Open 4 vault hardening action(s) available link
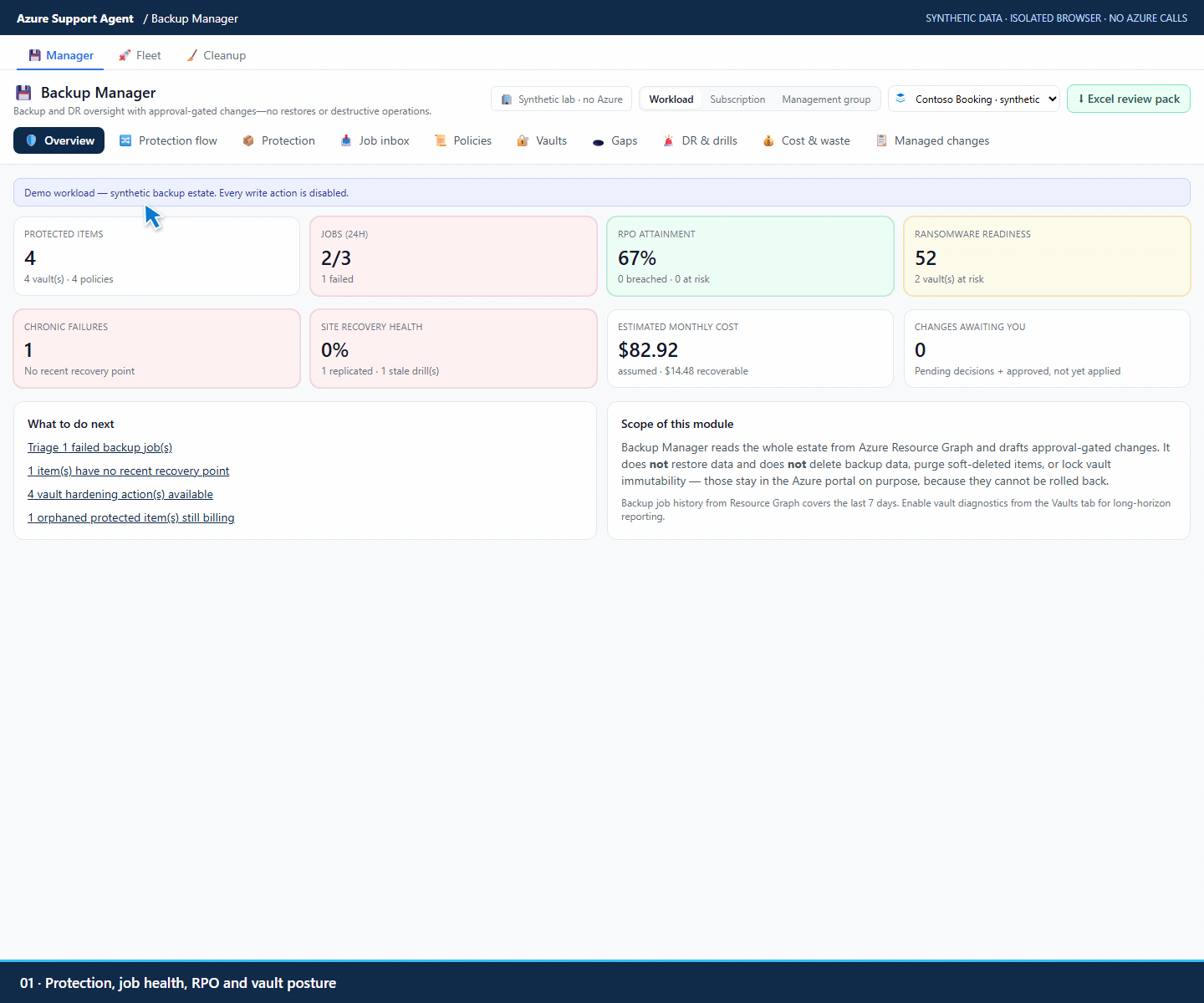Image resolution: width=1204 pixels, height=1003 pixels. (120, 494)
